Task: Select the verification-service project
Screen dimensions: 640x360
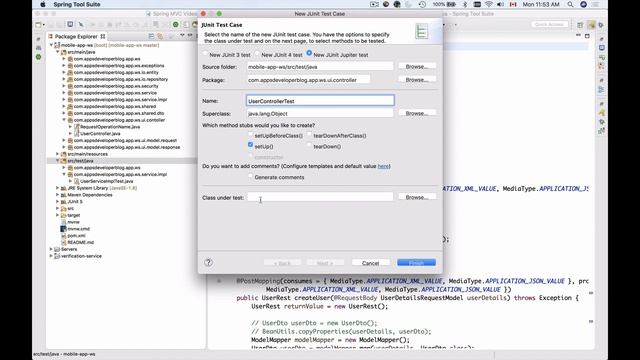Action: (81, 256)
